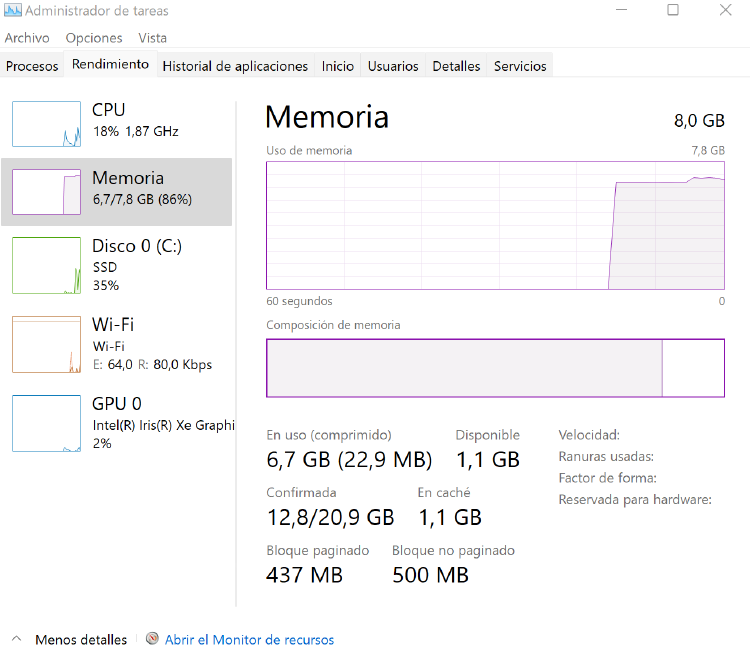Open the Usuarios tab
The width and height of the screenshot is (750, 658).
(392, 66)
